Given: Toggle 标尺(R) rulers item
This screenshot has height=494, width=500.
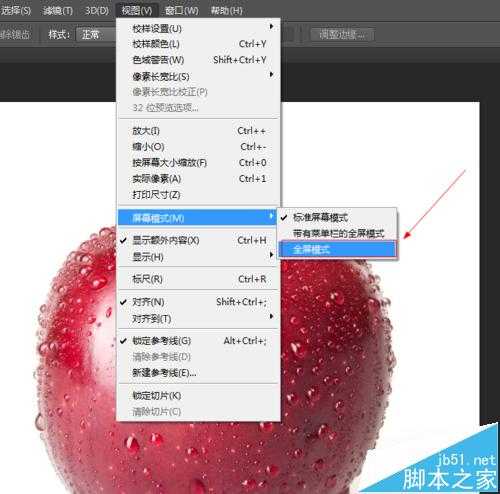Looking at the screenshot, I should coord(198,279).
